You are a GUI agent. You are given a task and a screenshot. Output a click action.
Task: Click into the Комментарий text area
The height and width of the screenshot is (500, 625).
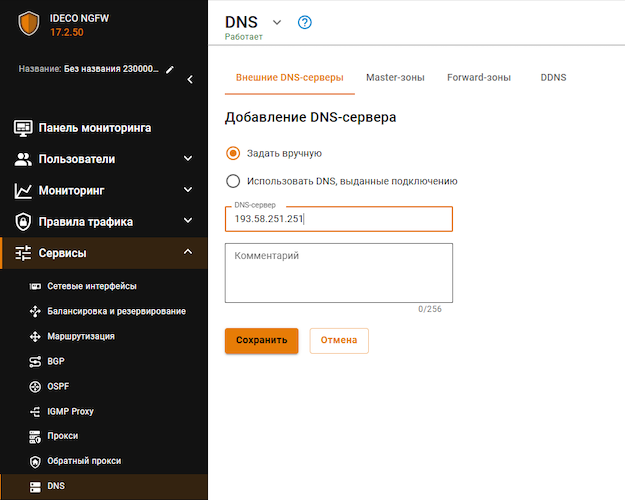[x=339, y=272]
